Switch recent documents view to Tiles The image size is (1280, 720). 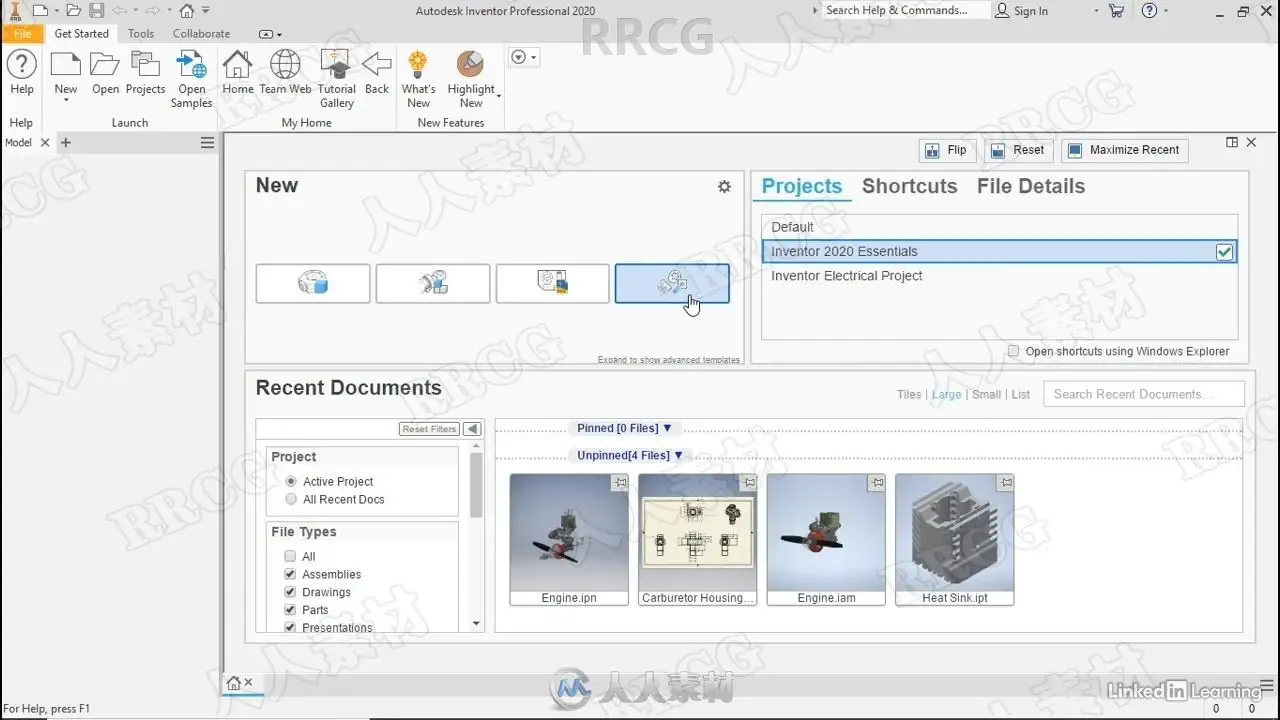909,395
